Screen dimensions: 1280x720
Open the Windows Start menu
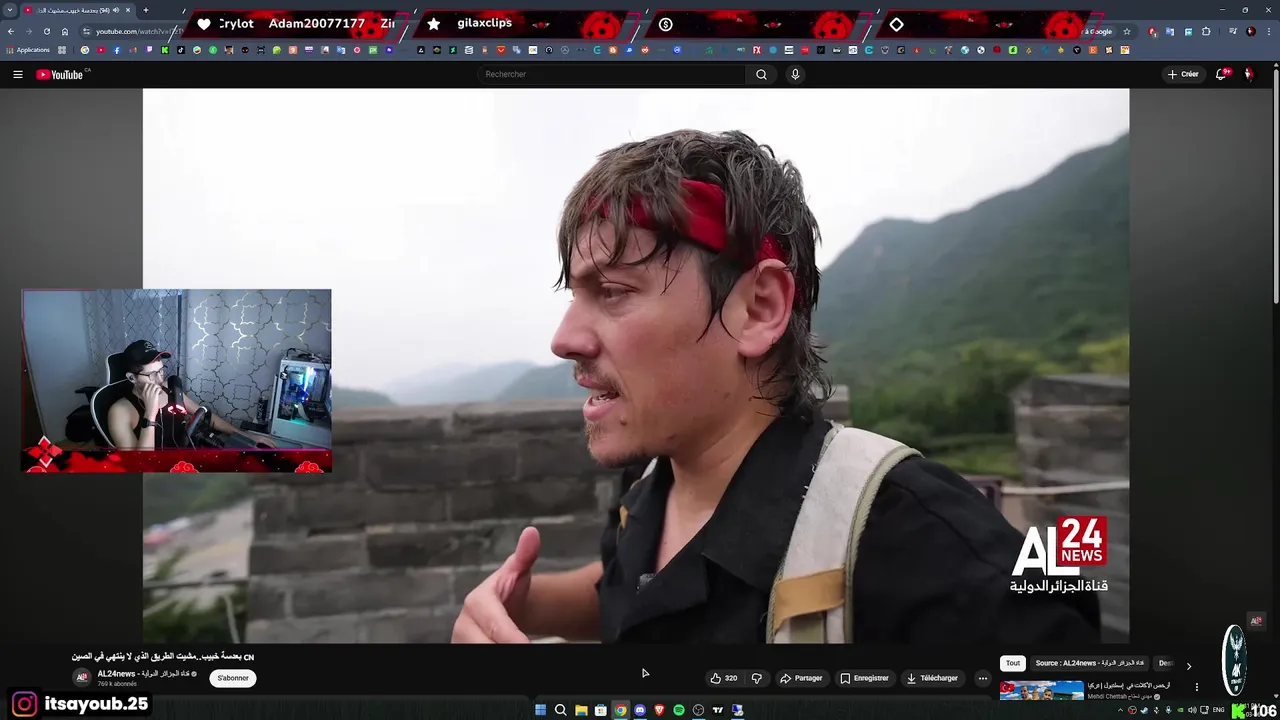540,710
